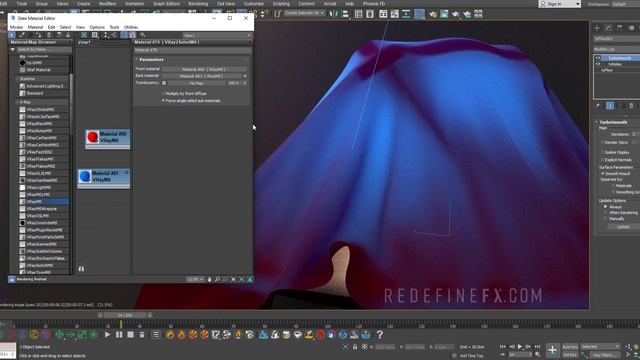Toggle the Materials checkbox under Separate by
This screenshot has height=360, width=640.
coord(613,186)
